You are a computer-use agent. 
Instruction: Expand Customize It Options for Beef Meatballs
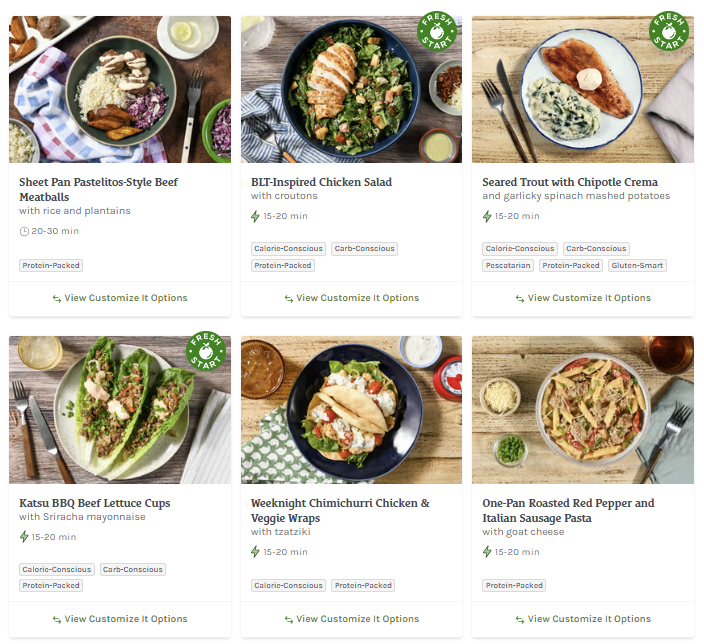(120, 298)
